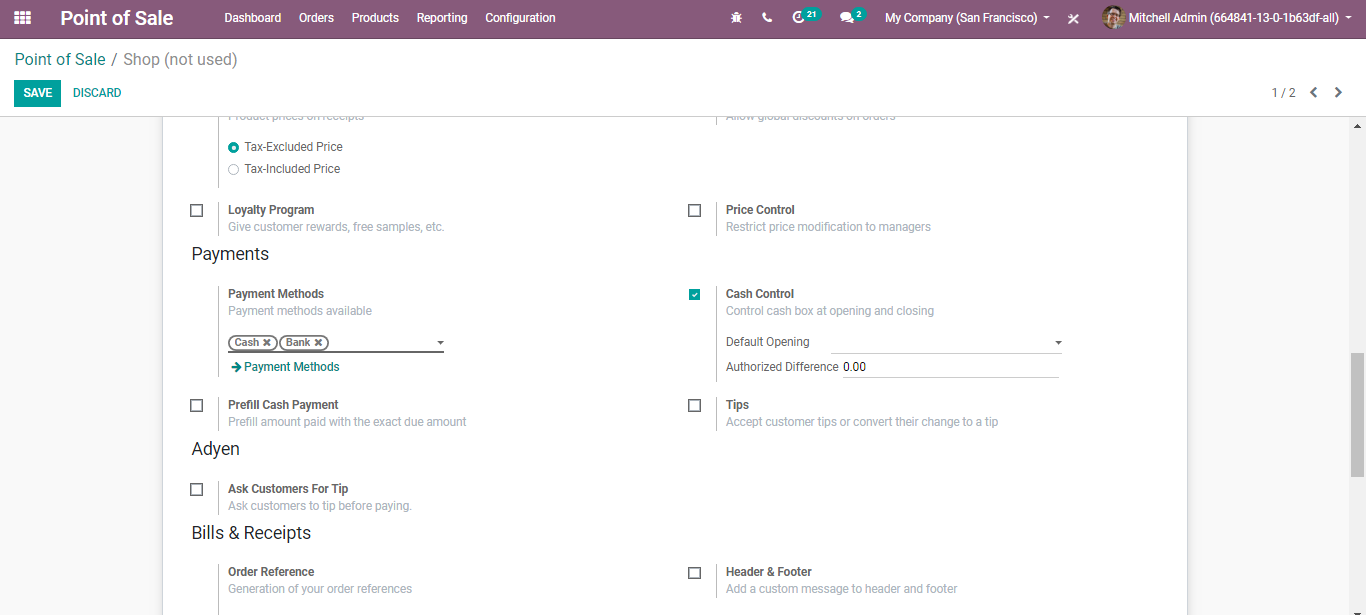Click the Authorized Difference input field
1366x615 pixels.
[x=950, y=367]
